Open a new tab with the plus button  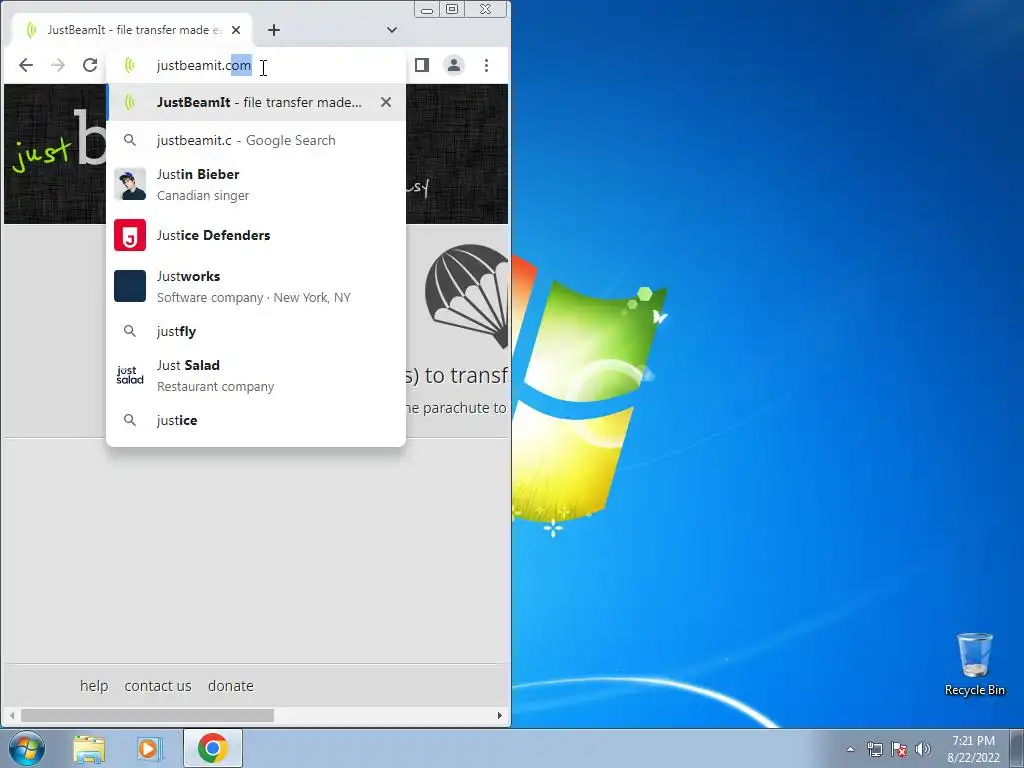pos(274,30)
